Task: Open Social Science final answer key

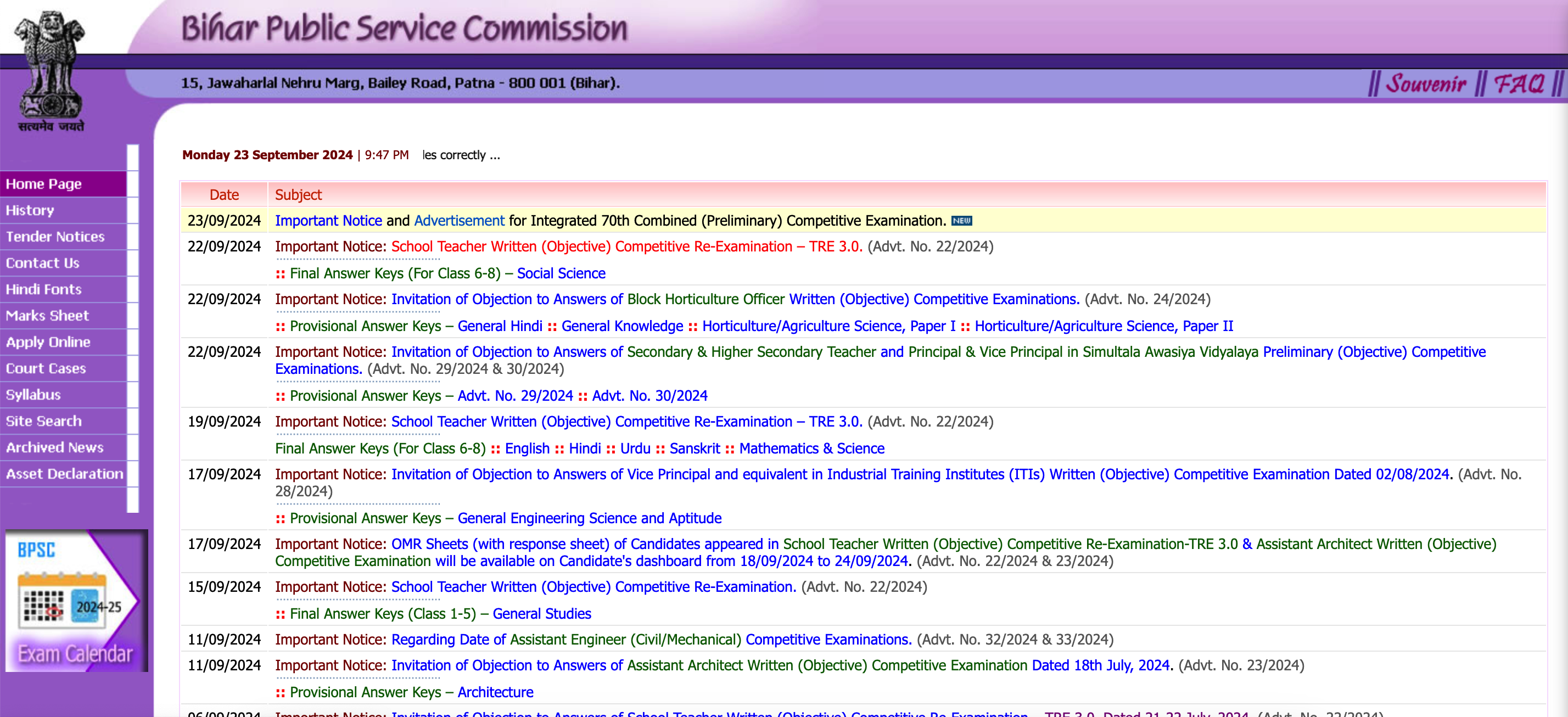Action: (x=561, y=273)
